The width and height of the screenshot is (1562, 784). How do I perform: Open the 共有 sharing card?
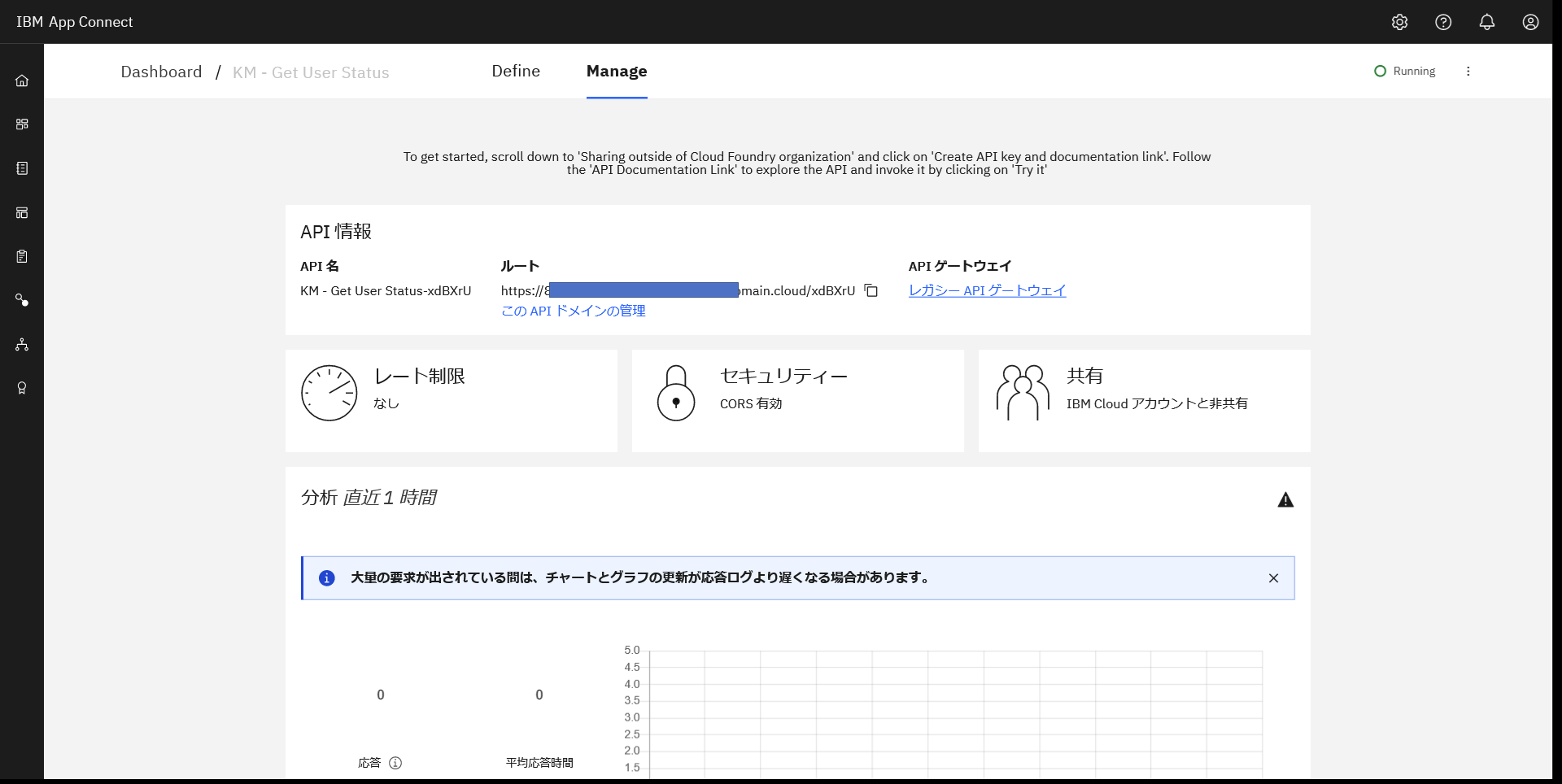point(1145,401)
